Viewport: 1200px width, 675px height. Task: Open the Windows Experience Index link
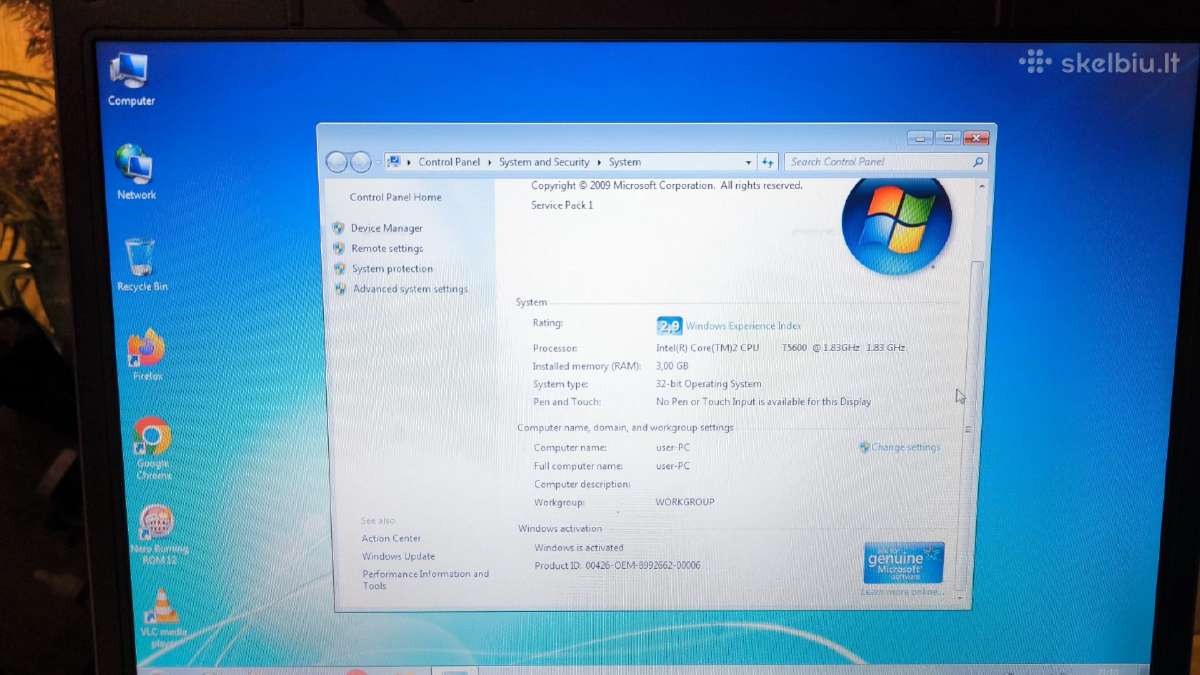(743, 326)
